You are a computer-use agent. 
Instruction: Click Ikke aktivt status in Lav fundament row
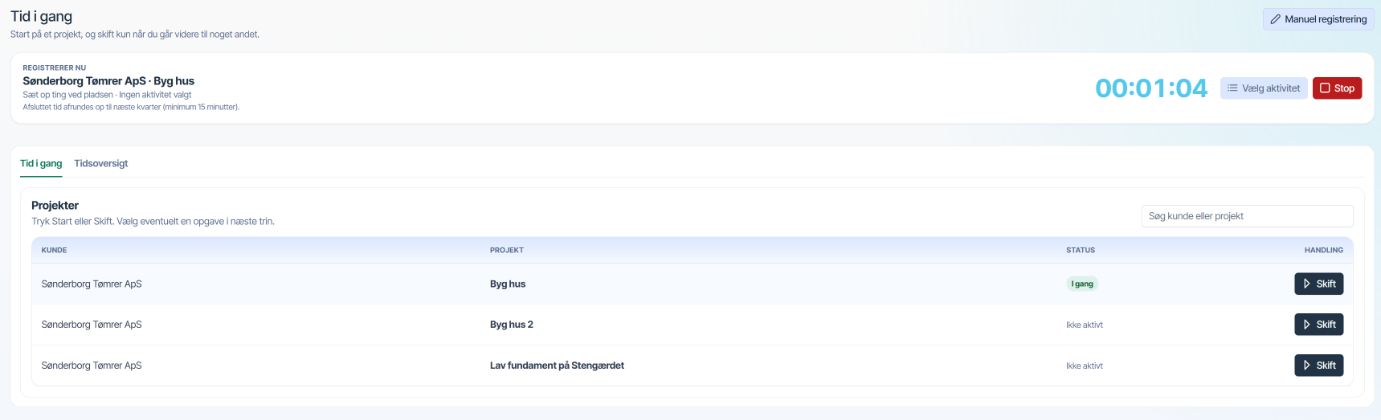[x=1084, y=366]
